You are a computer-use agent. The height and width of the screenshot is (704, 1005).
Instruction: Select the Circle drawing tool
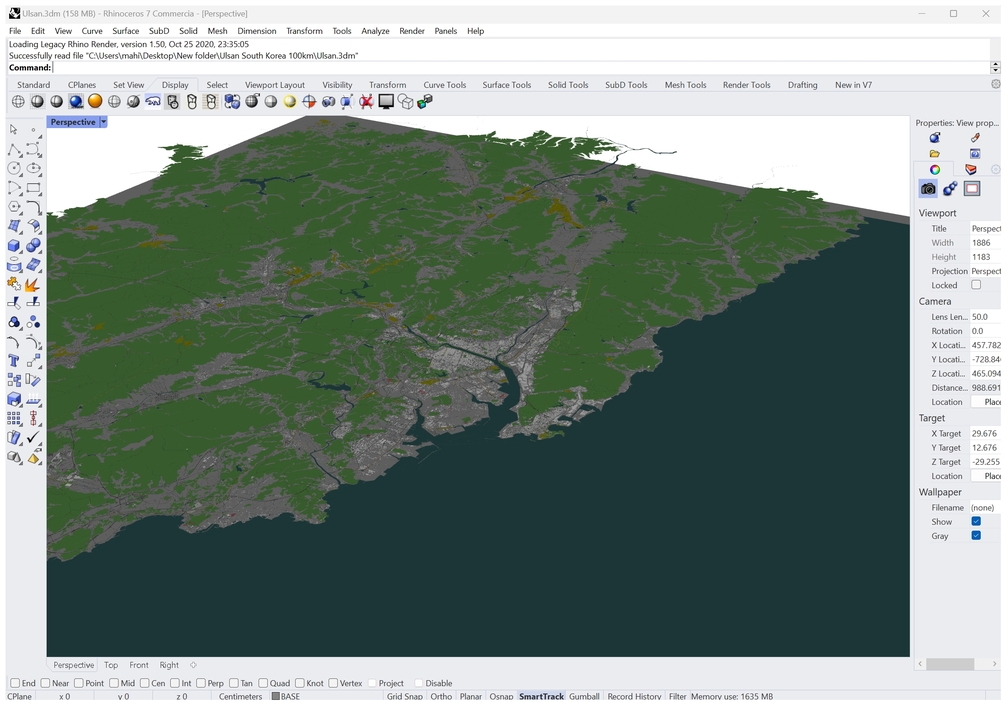click(14, 168)
